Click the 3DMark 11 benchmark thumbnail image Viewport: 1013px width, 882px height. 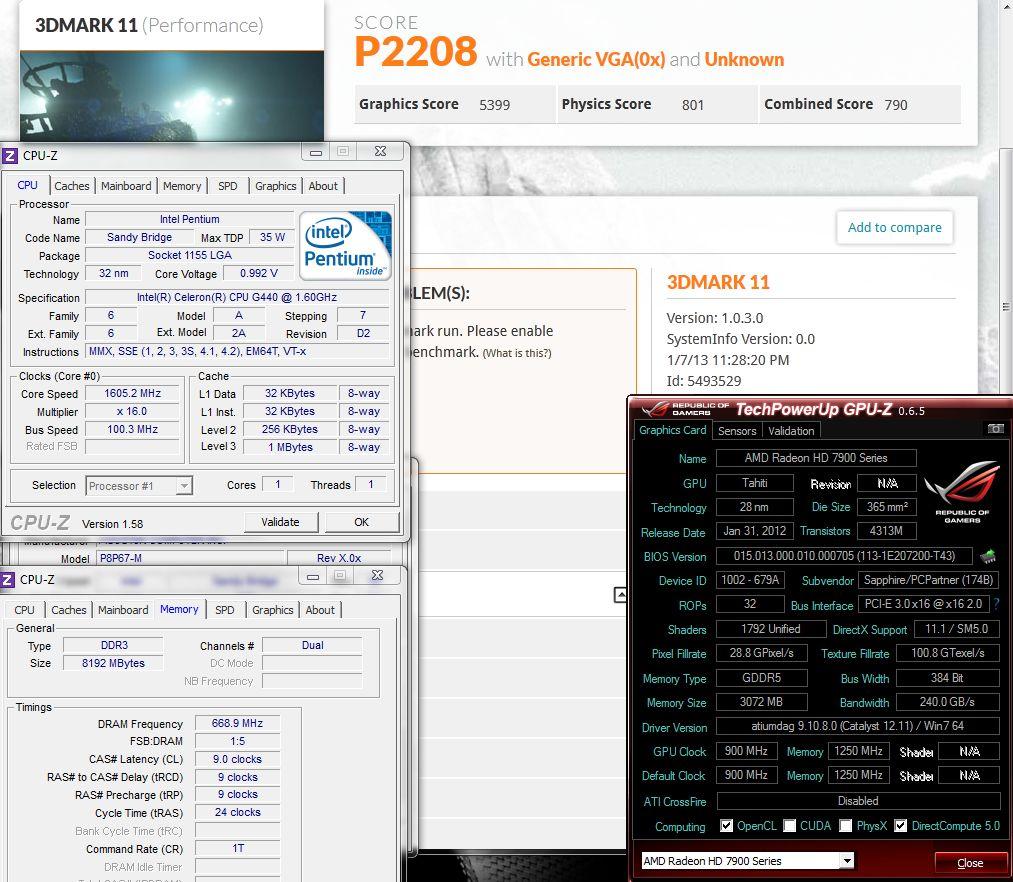172,96
